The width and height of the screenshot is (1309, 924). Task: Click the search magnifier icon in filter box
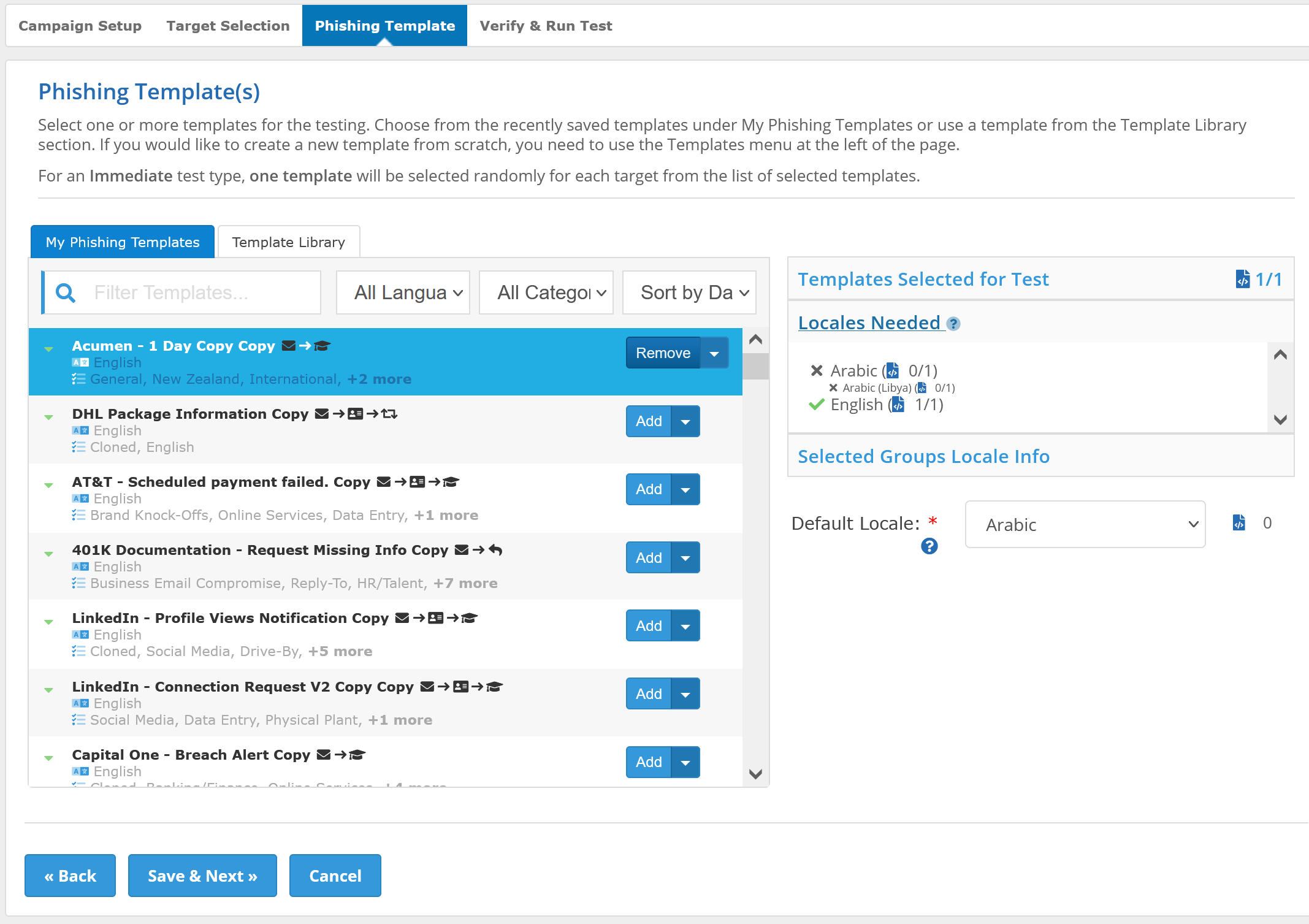(x=66, y=293)
